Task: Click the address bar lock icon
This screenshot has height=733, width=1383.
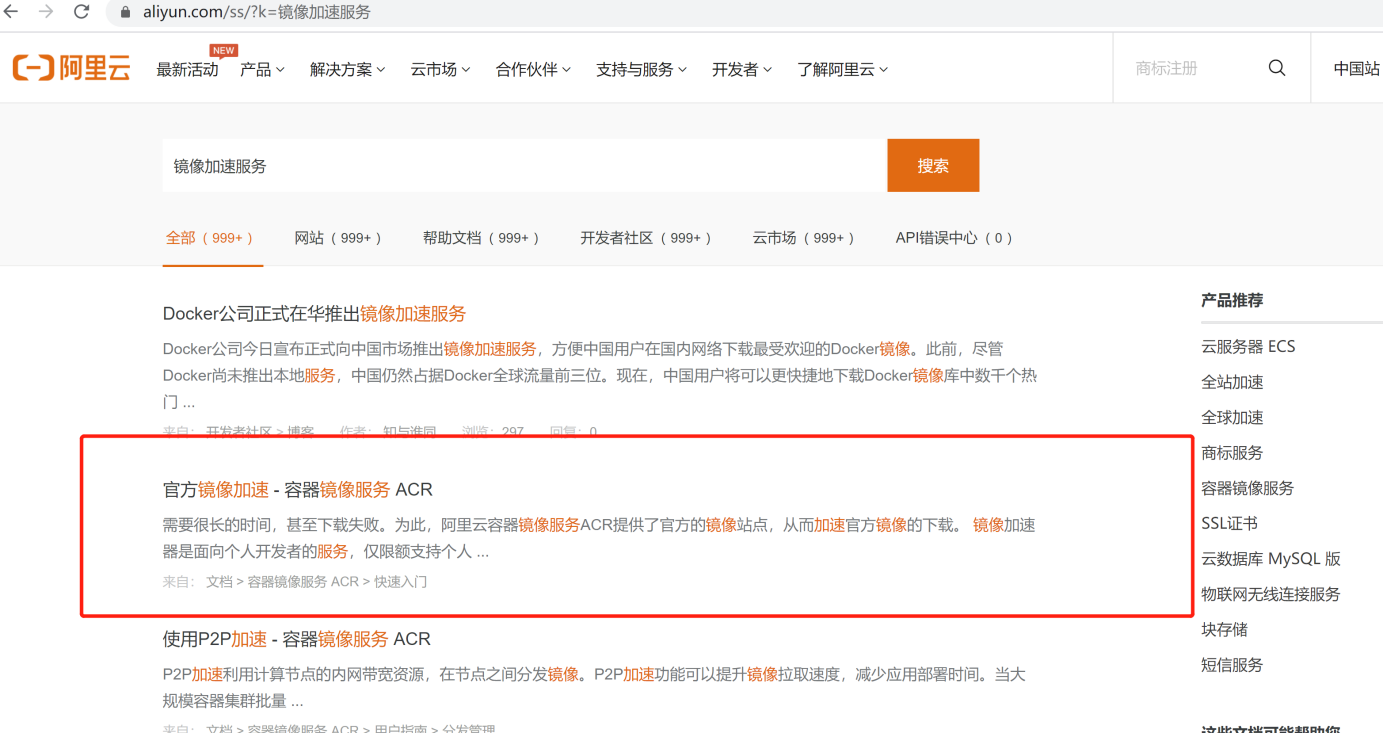Action: pos(125,13)
